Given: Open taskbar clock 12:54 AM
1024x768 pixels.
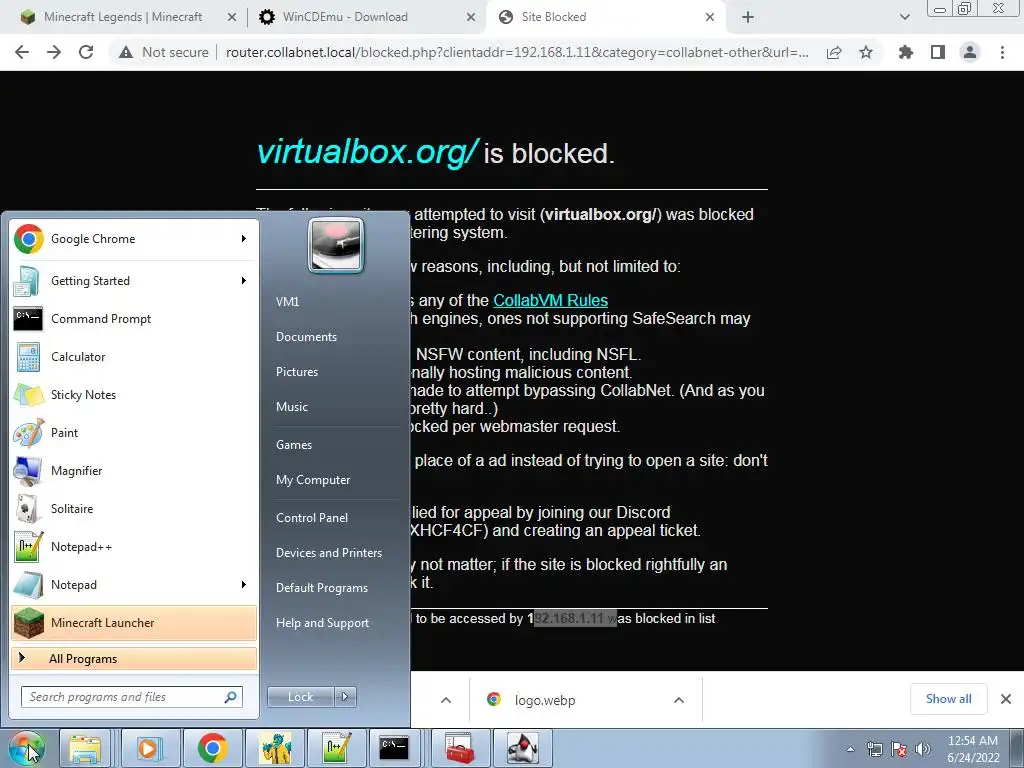Looking at the screenshot, I should [973, 748].
